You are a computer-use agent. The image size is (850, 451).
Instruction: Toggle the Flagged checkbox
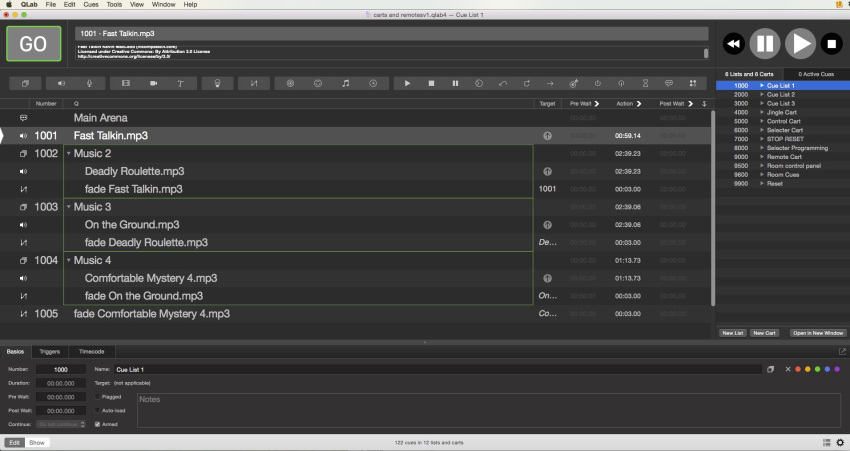point(97,396)
